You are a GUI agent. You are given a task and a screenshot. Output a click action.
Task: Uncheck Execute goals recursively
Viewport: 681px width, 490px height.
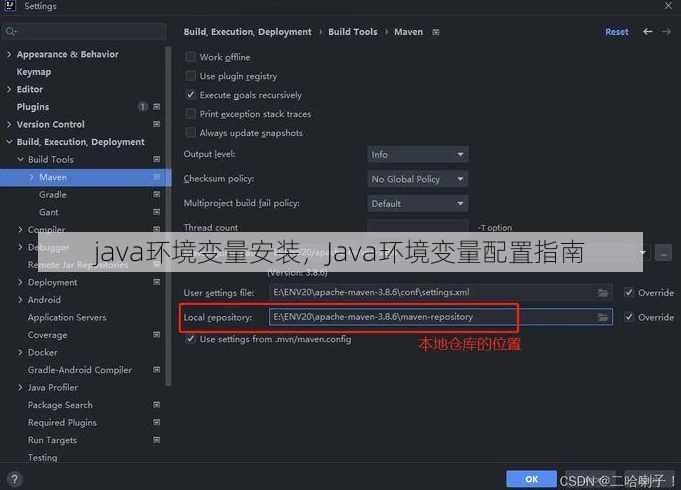[190, 95]
